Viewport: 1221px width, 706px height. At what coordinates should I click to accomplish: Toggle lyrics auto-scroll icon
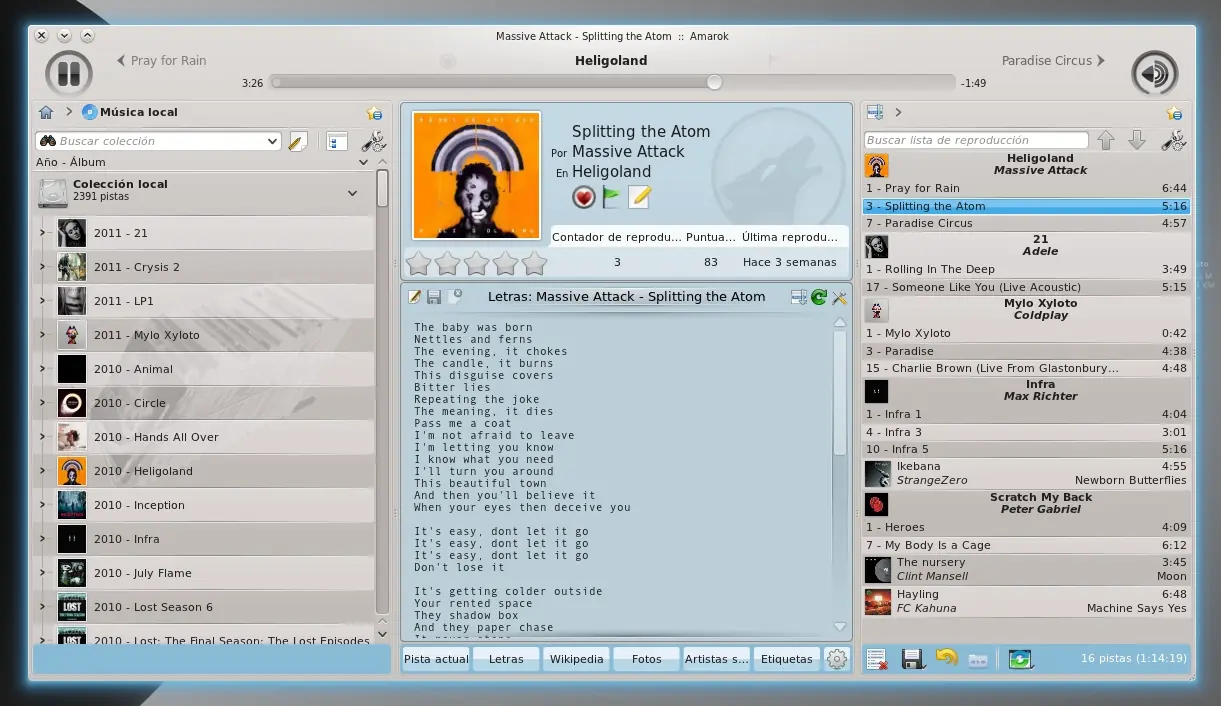point(798,297)
